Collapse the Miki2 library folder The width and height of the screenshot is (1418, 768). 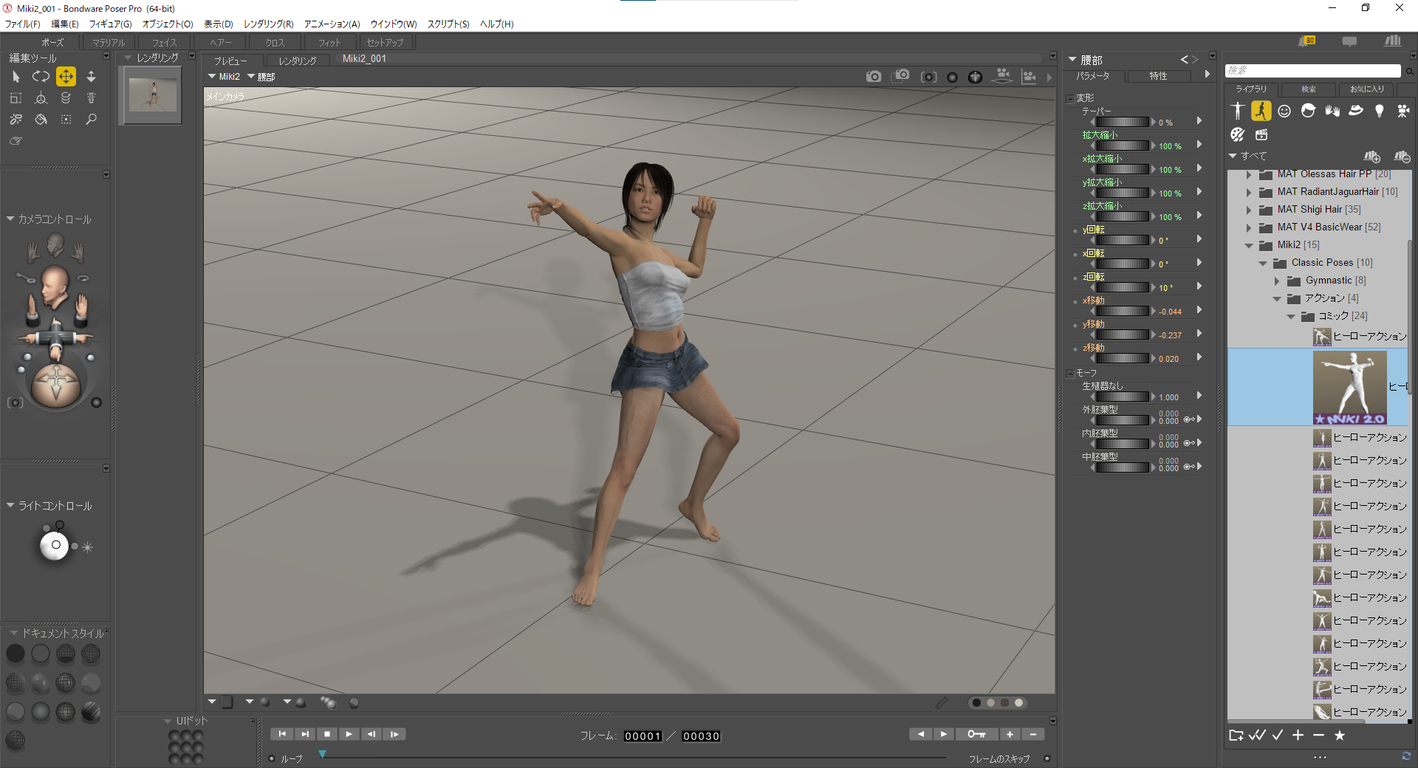(1249, 245)
